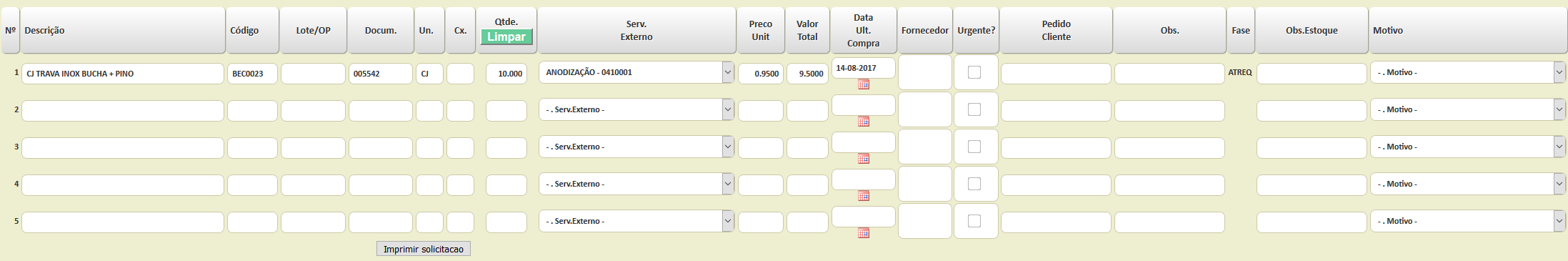Viewport: 1568px width, 261px height.
Task: Click the green Limpar button
Action: (x=506, y=37)
